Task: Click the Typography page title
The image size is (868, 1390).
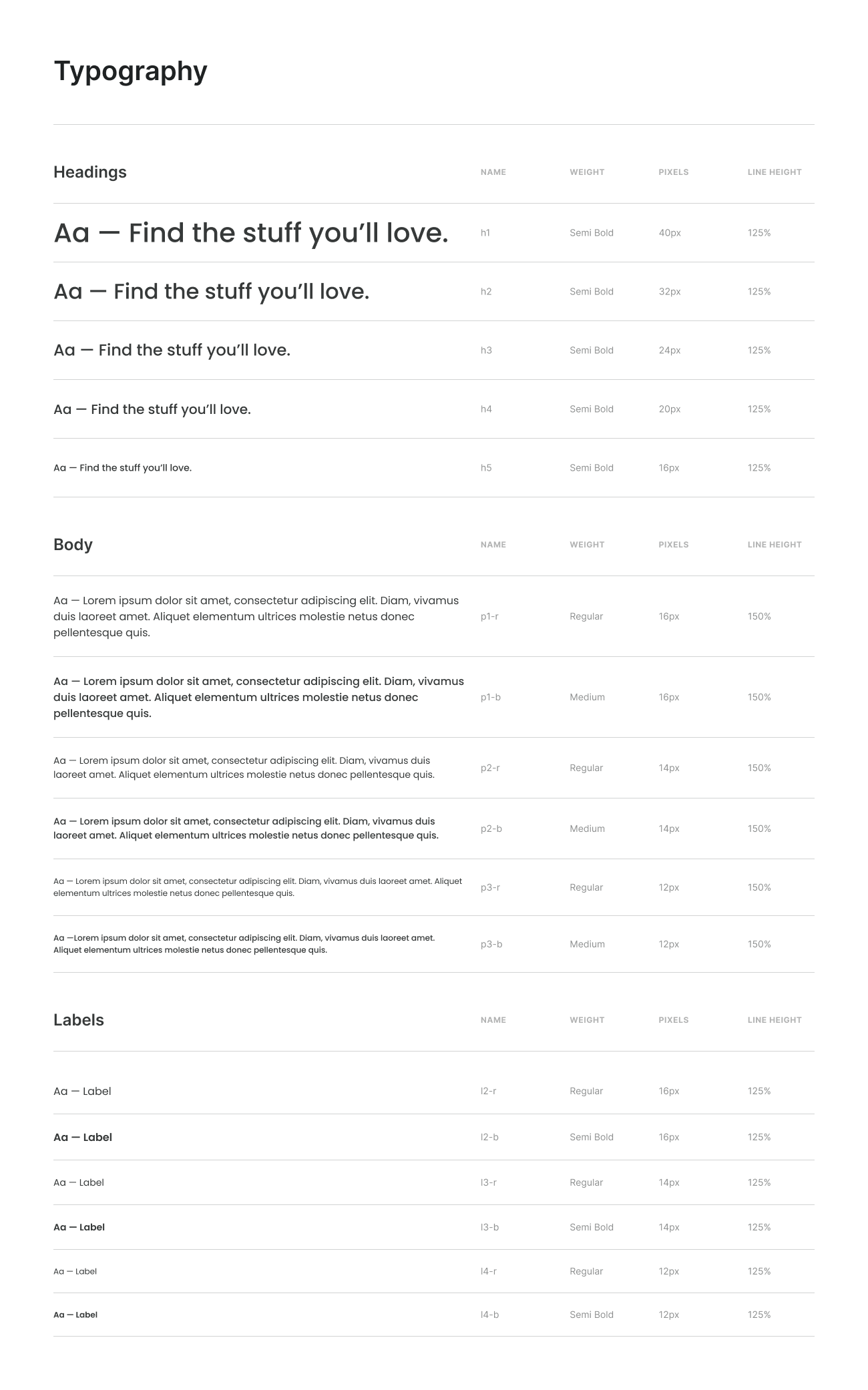Action: click(130, 71)
